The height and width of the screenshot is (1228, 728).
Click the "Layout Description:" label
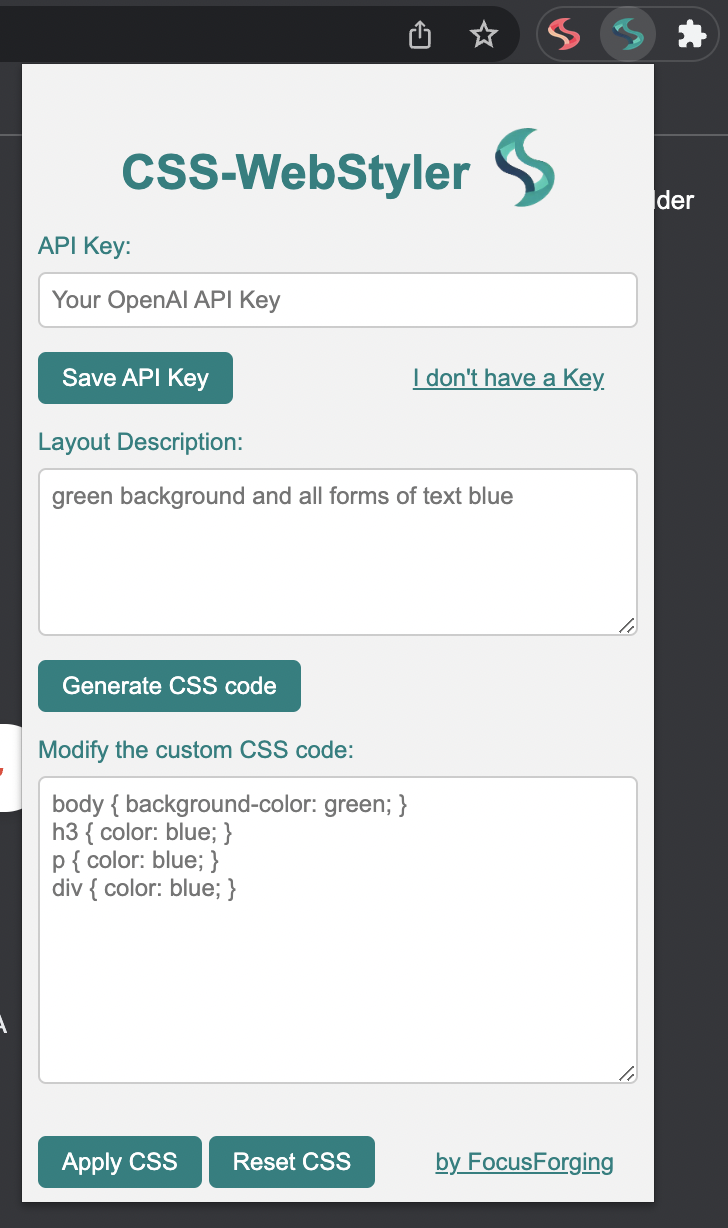tap(141, 442)
